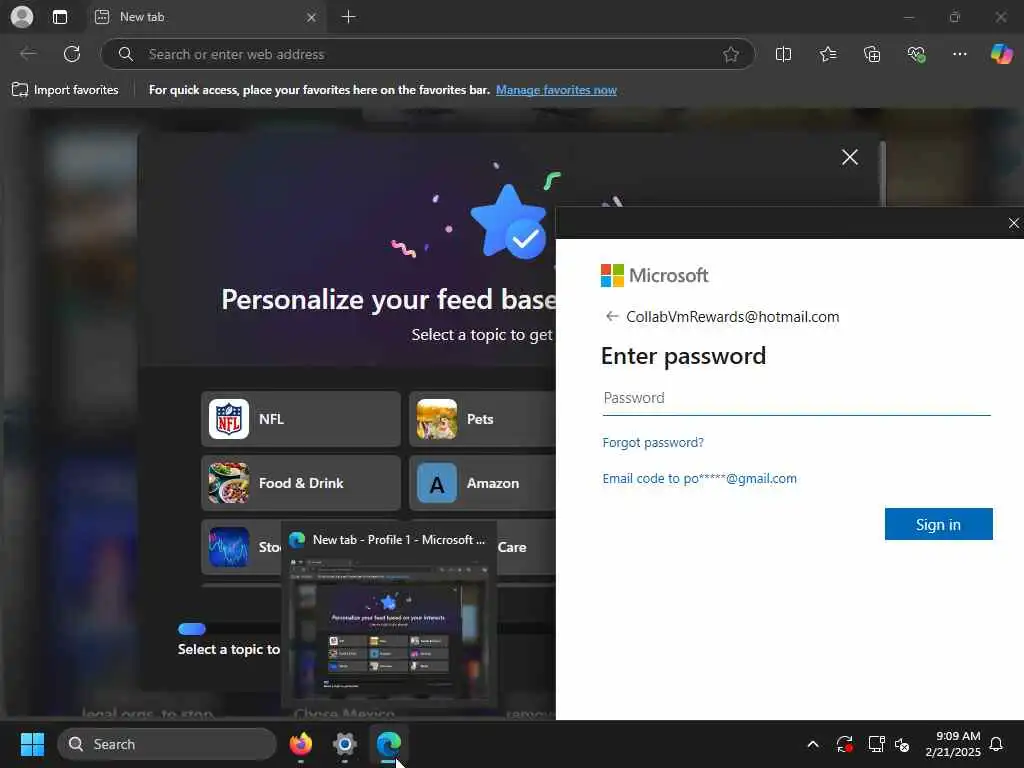
Task: Go back with the browser back arrow
Action: pyautogui.click(x=28, y=54)
